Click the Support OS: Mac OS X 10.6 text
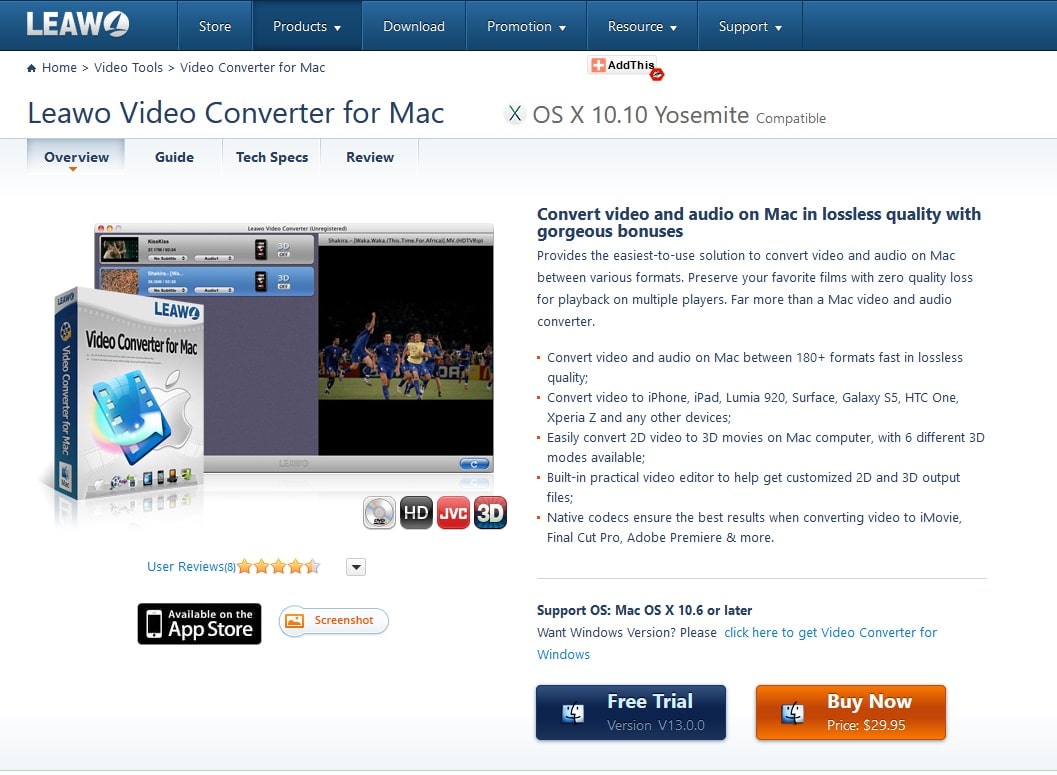 tap(644, 610)
